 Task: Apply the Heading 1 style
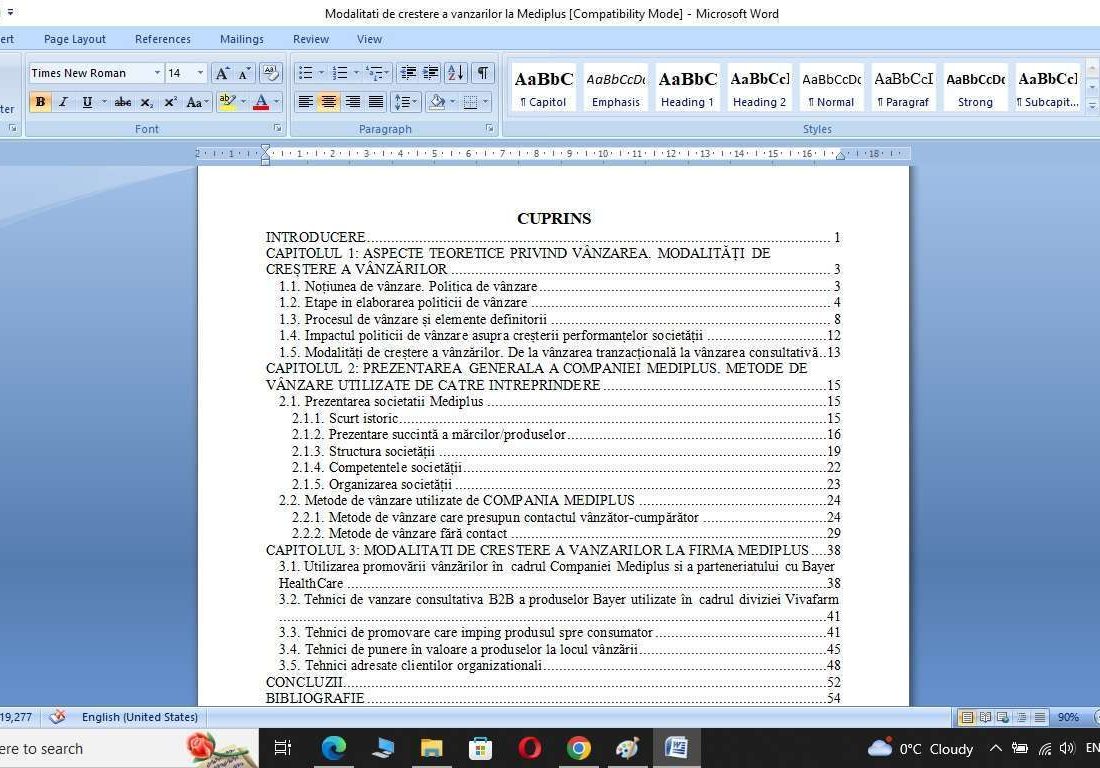point(687,88)
